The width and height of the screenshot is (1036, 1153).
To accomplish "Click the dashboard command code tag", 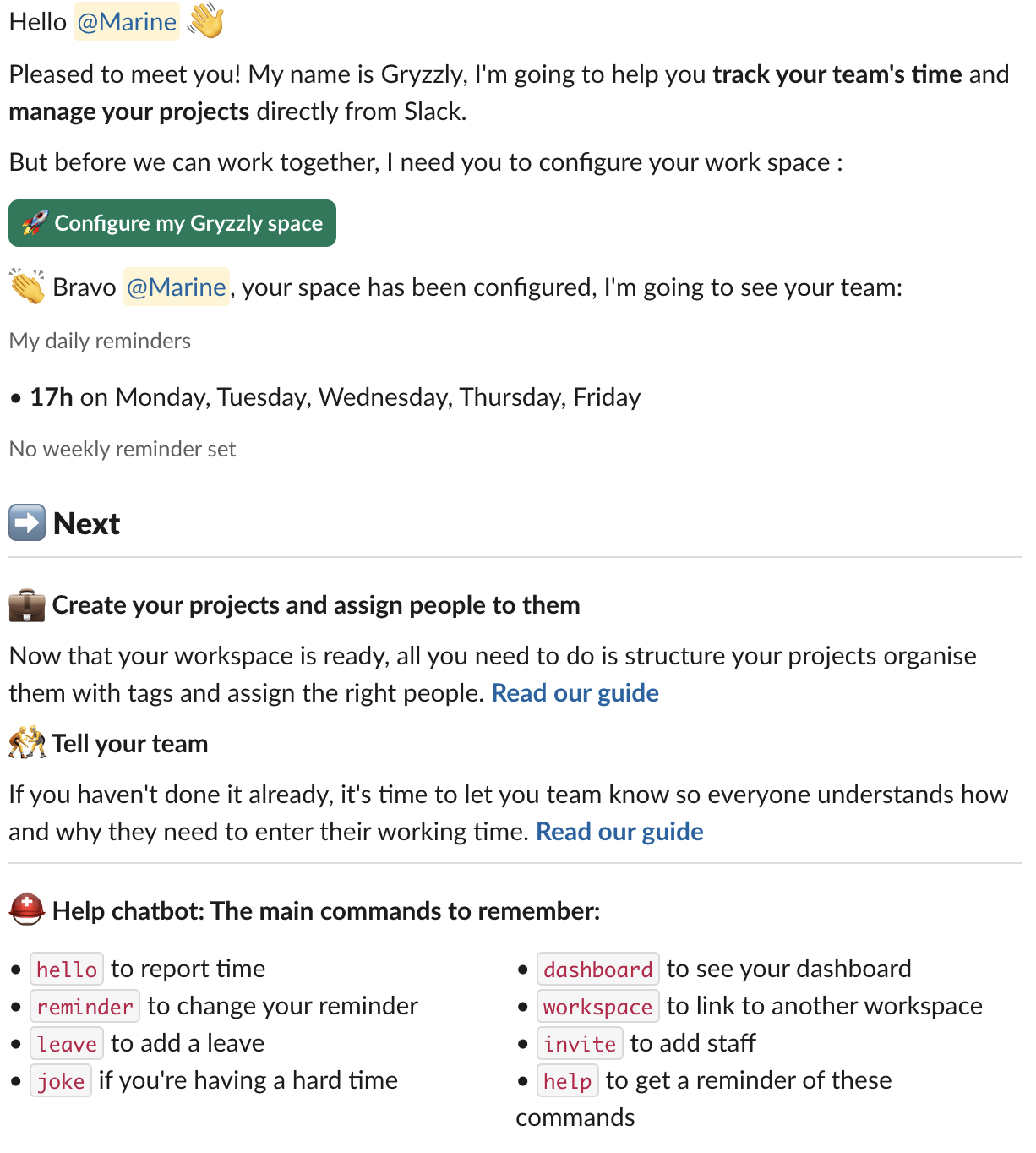I will (598, 969).
